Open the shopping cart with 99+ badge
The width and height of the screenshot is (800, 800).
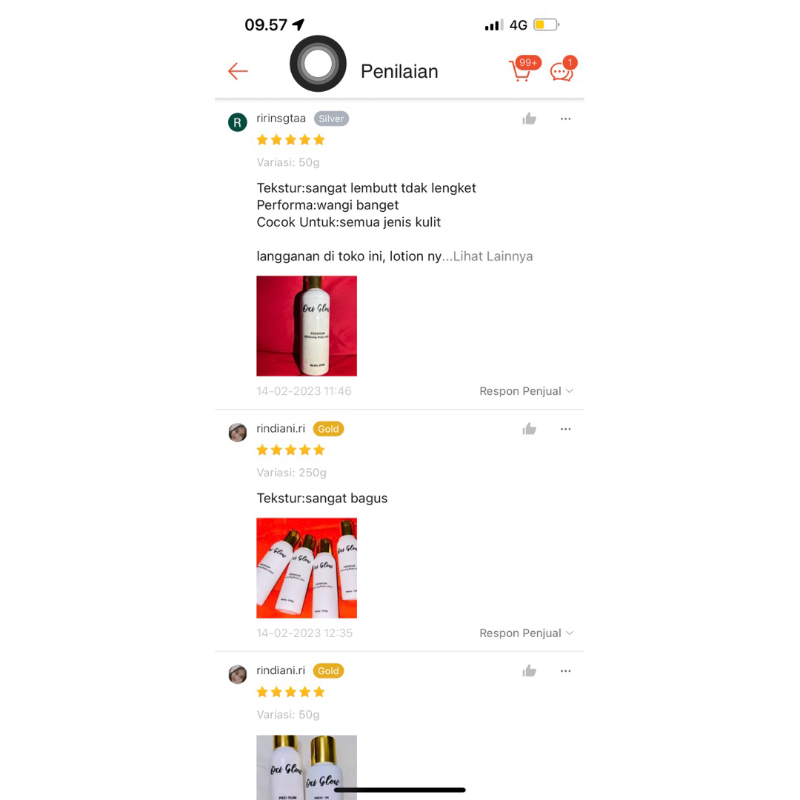(x=523, y=69)
